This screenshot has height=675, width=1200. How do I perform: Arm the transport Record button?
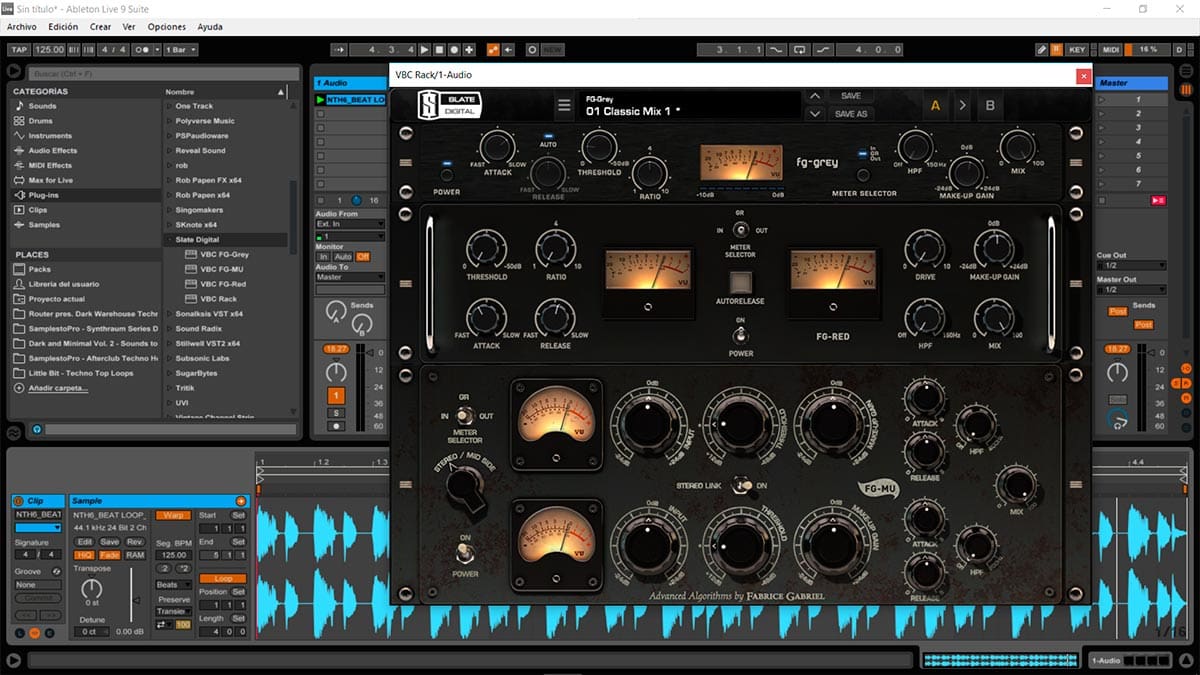pos(455,49)
